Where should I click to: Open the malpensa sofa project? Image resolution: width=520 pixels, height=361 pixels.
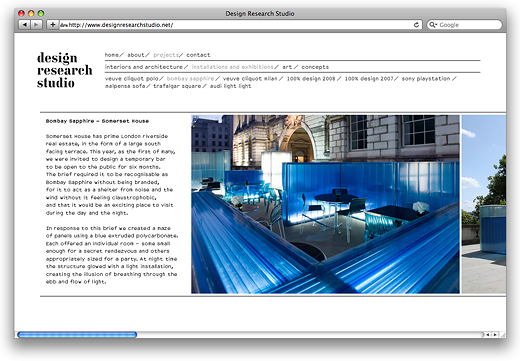click(x=125, y=86)
